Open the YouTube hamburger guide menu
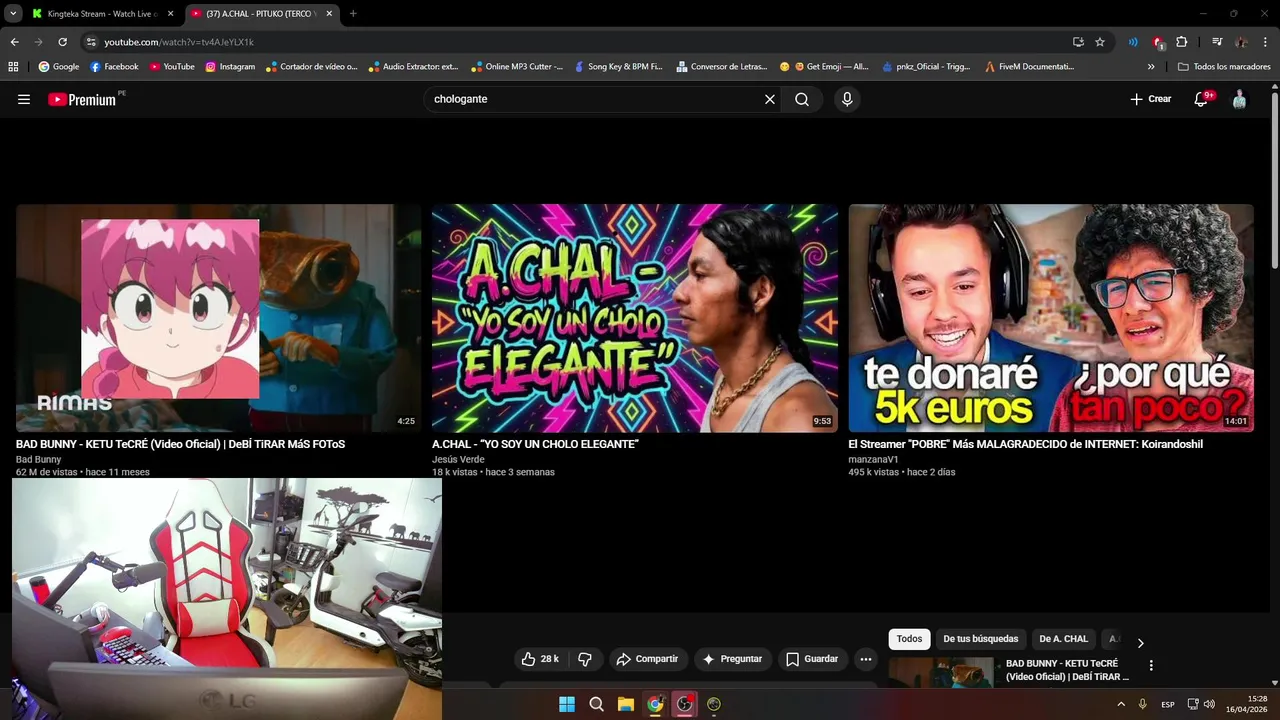 coord(24,99)
